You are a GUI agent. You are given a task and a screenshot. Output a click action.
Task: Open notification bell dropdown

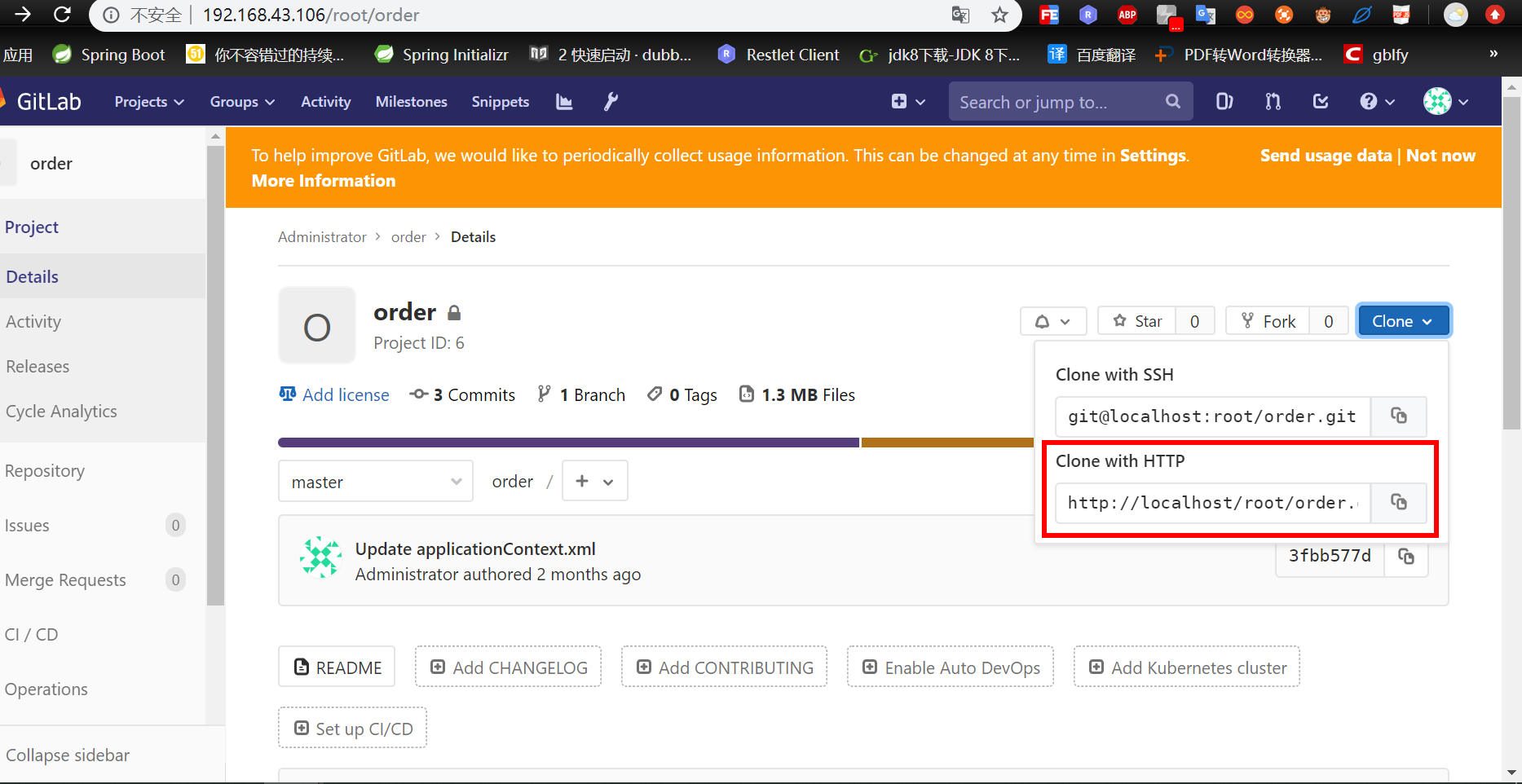1053,321
